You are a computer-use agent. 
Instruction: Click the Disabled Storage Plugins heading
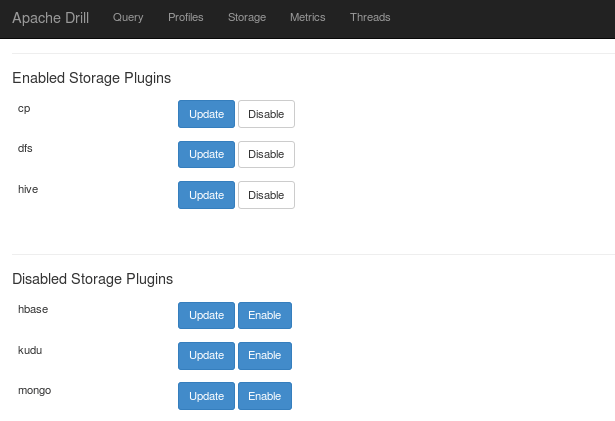(x=93, y=279)
